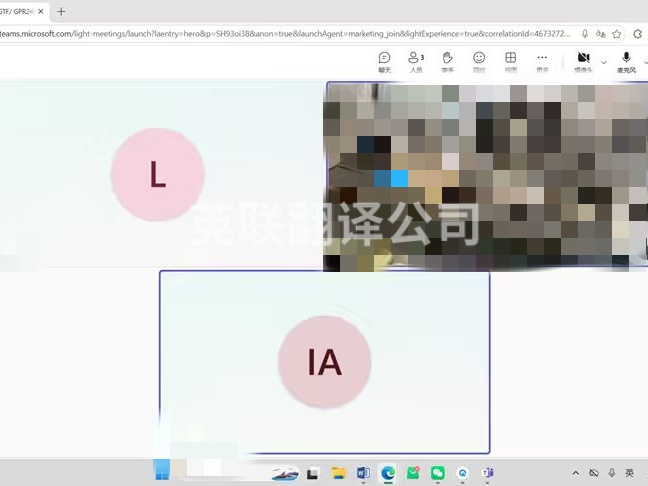Open the More options ellipsis menu
The height and width of the screenshot is (486, 648).
click(542, 62)
